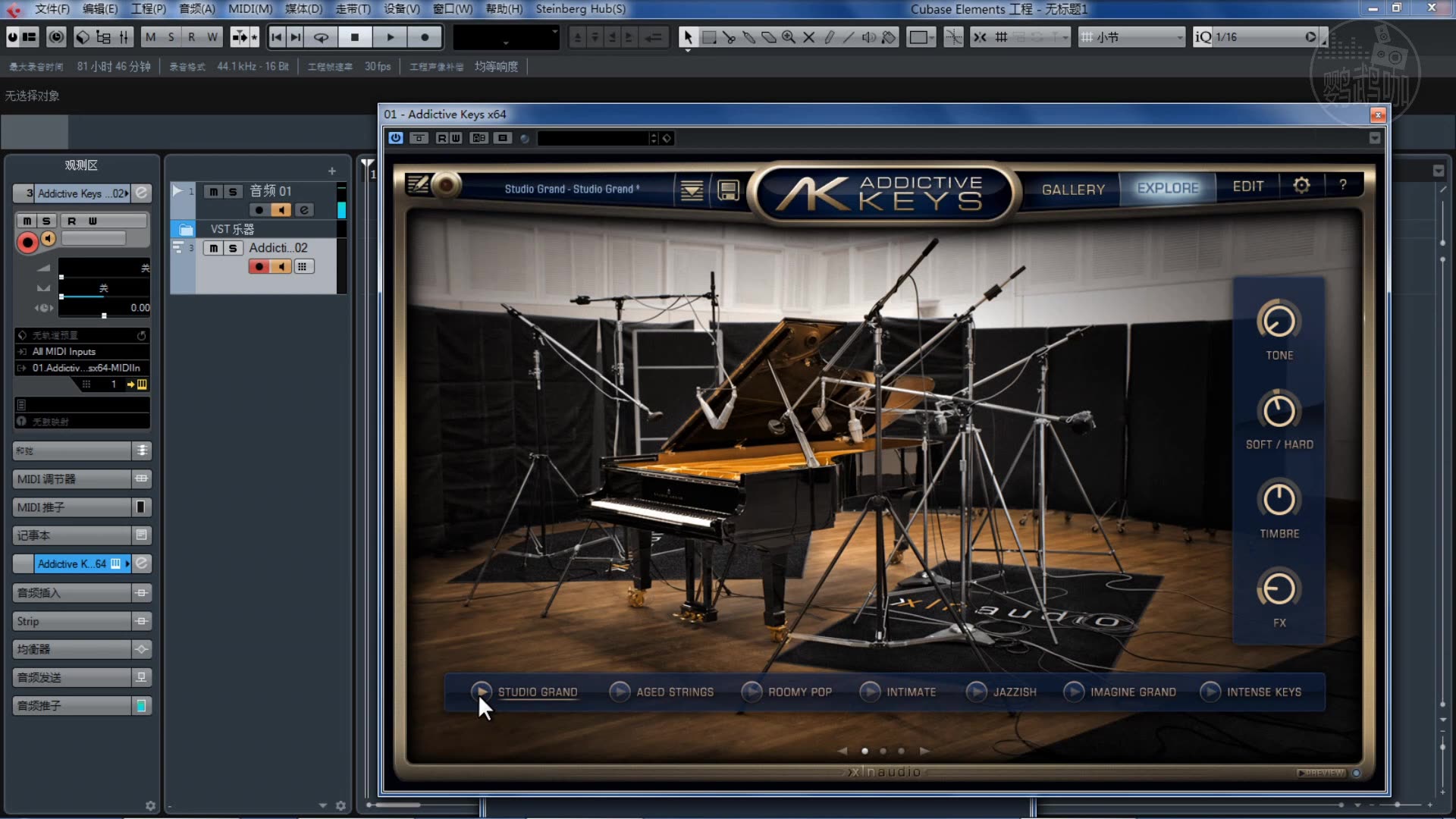The width and height of the screenshot is (1456, 819).
Task: Open the 设备(V) menu
Action: pos(401,9)
